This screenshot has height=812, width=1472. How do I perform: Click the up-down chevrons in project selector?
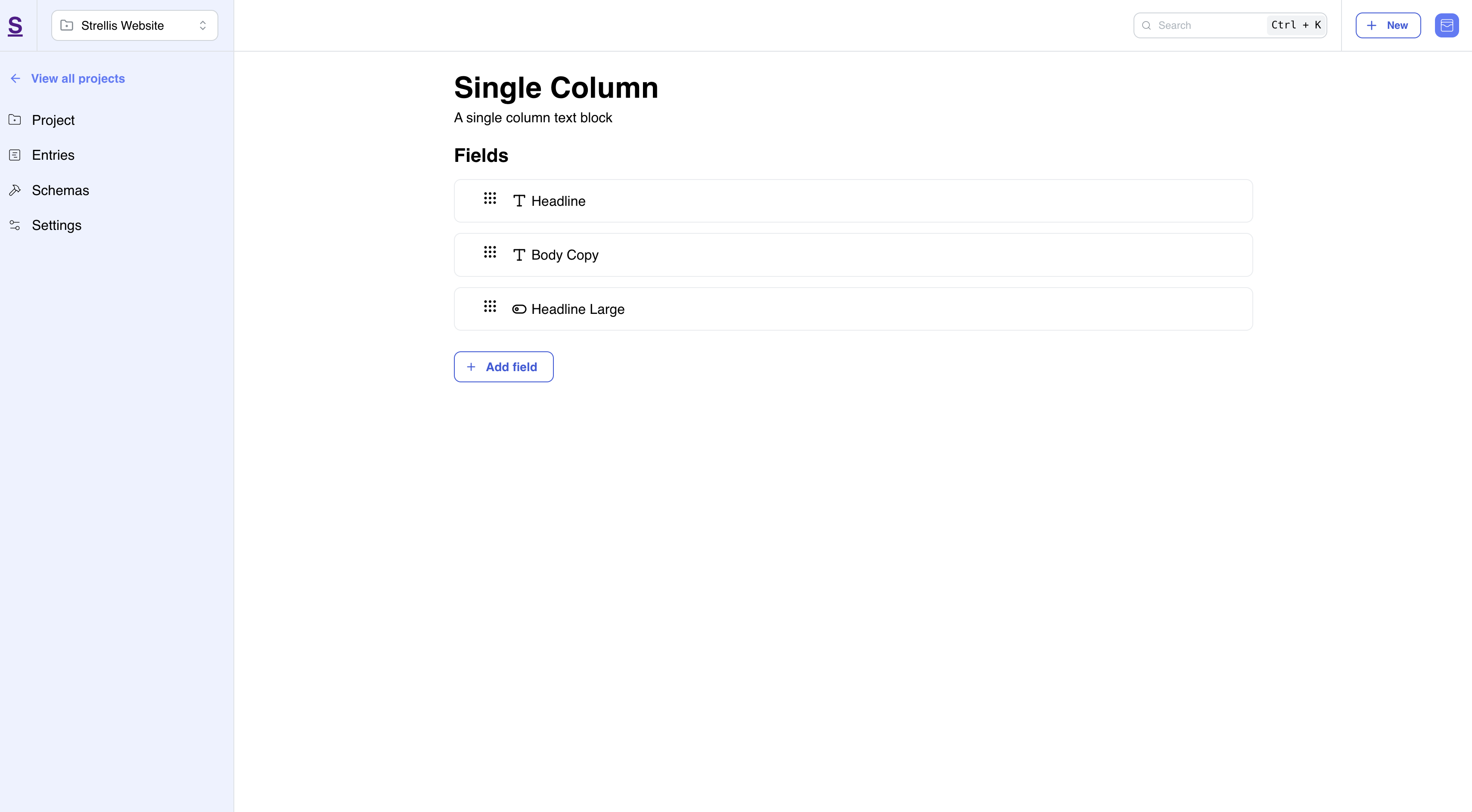[202, 25]
